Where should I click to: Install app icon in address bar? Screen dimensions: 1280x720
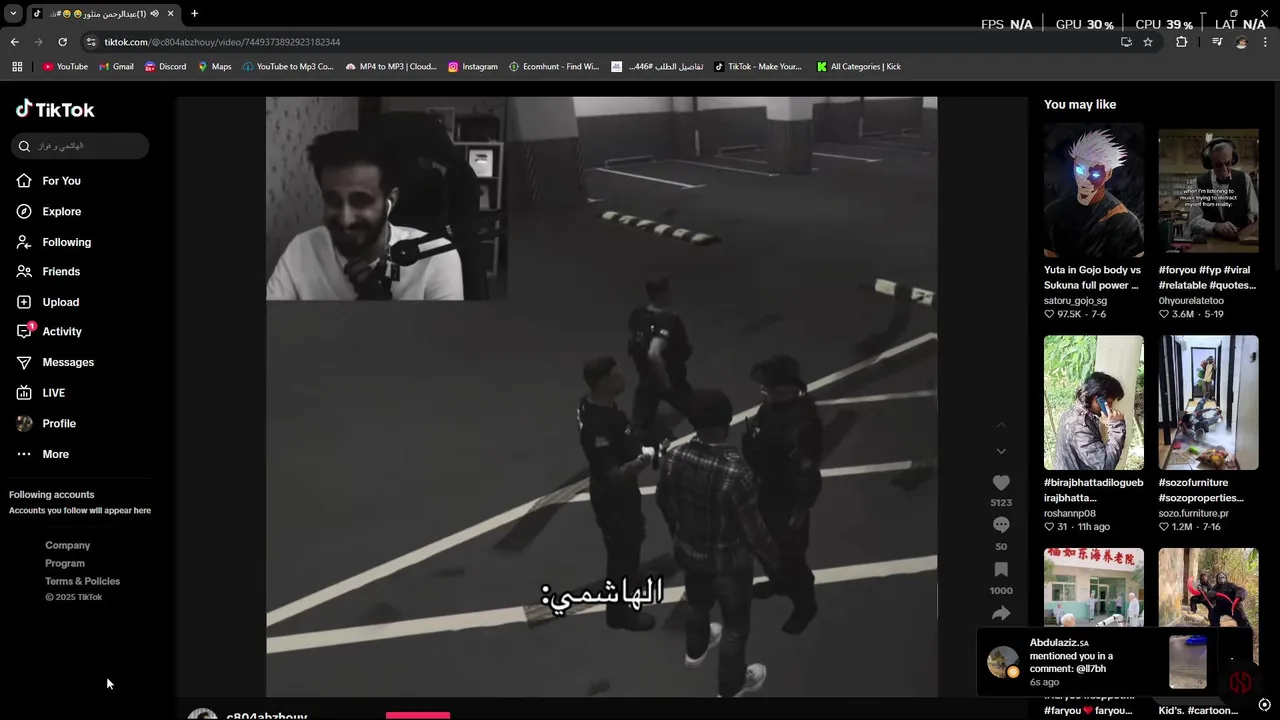pyautogui.click(x=1126, y=42)
